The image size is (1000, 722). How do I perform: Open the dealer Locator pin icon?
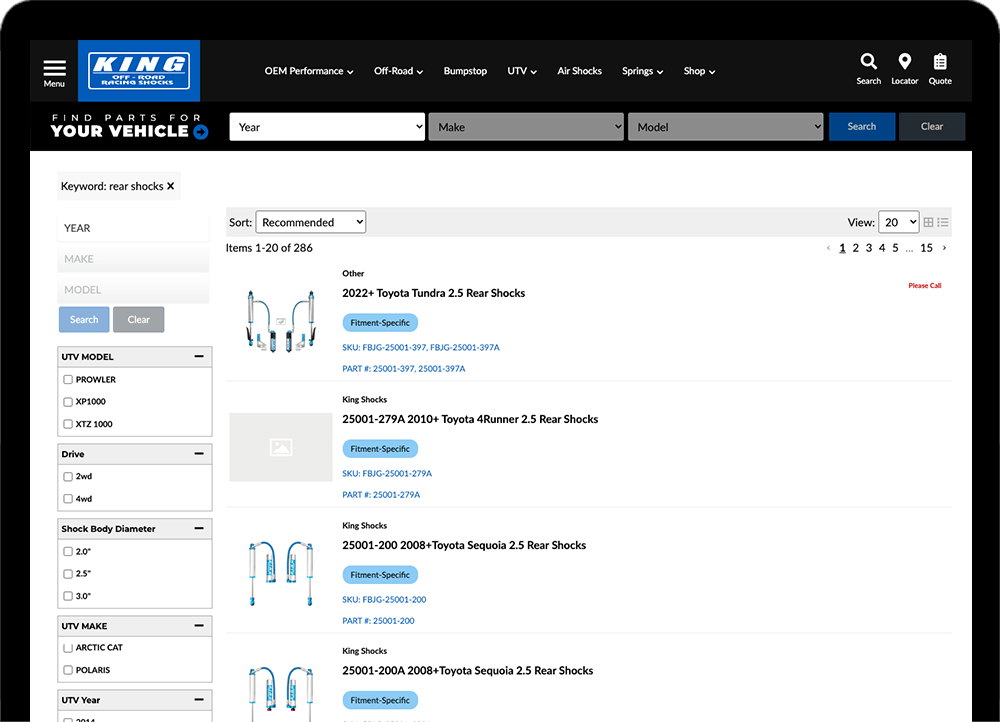point(904,63)
